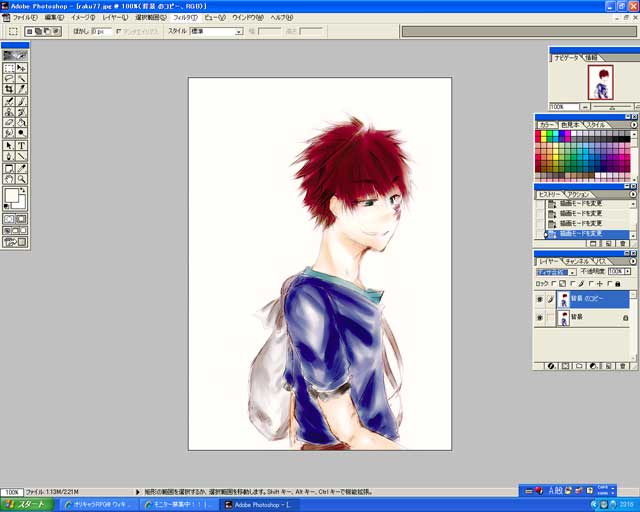This screenshot has width=640, height=512.
Task: Select the Clone Stamp tool
Action: (9, 111)
